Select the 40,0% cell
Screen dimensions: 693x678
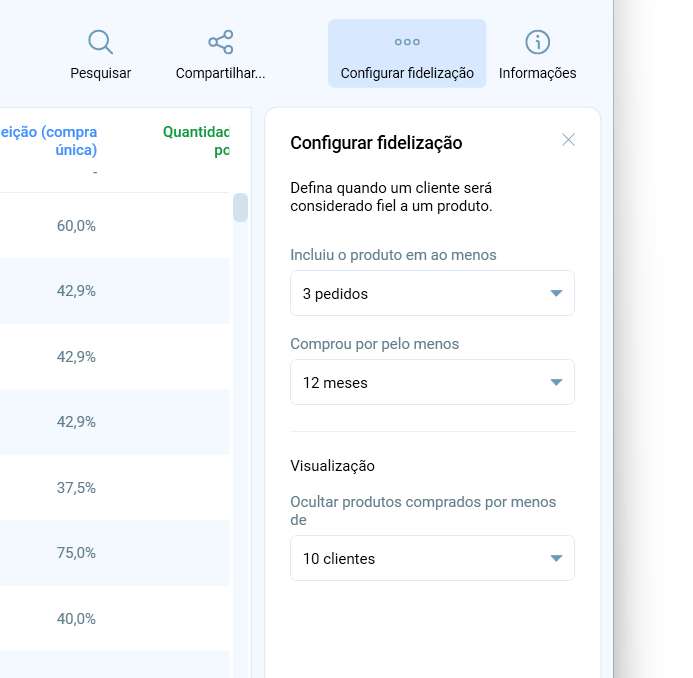tap(76, 619)
